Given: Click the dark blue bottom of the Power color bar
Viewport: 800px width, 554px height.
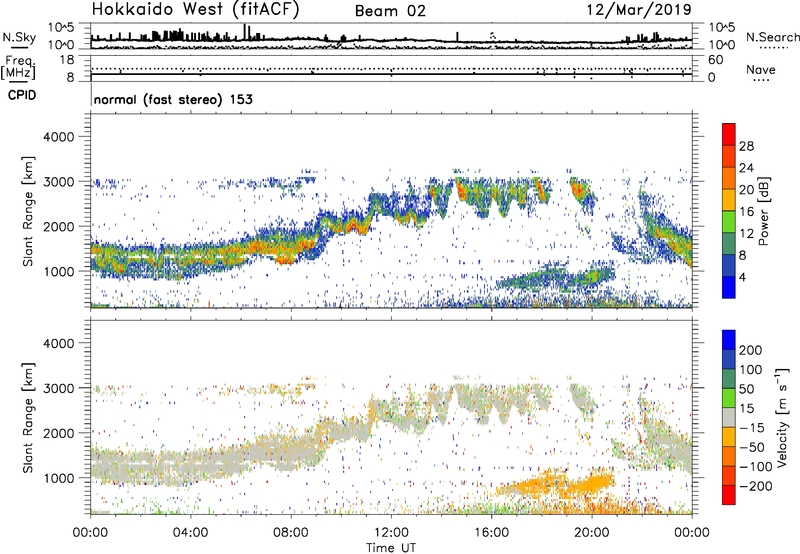Looking at the screenshot, I should [x=729, y=287].
